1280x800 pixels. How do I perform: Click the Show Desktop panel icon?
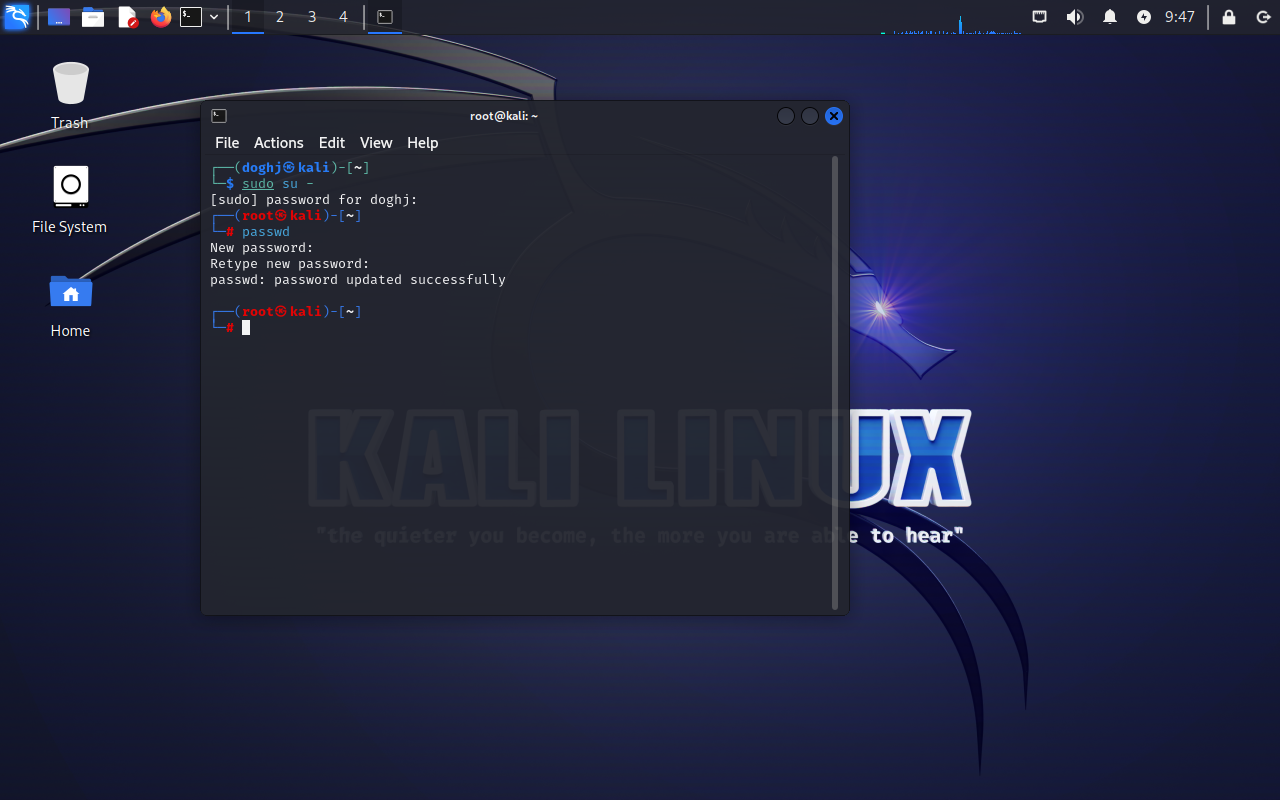click(x=59, y=17)
